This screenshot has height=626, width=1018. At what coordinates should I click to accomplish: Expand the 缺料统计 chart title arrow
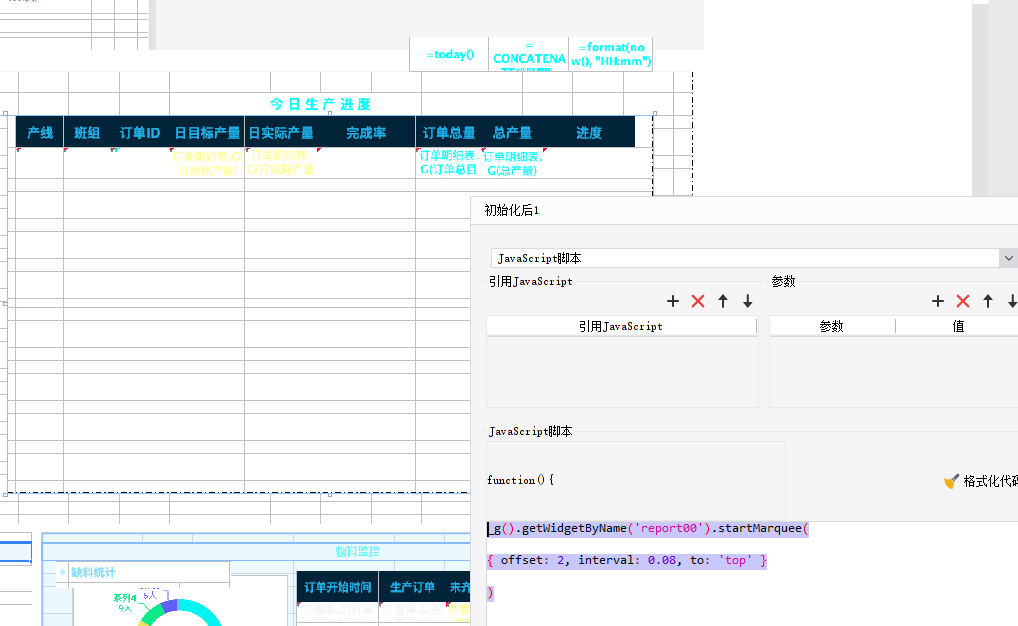pos(62,573)
